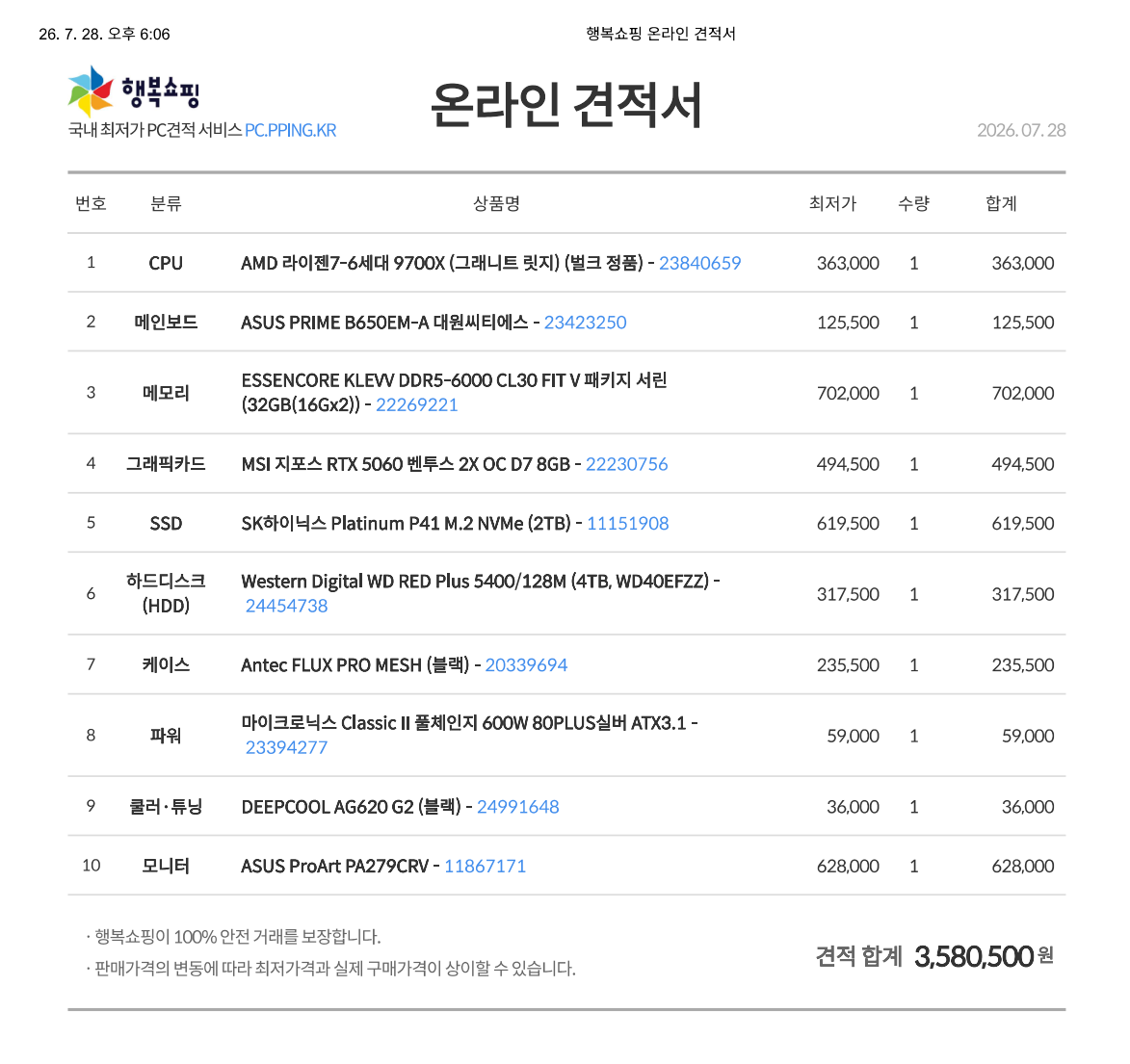Image resolution: width=1130 pixels, height=1064 pixels.
Task: Open memory product link 22269221
Action: (416, 404)
